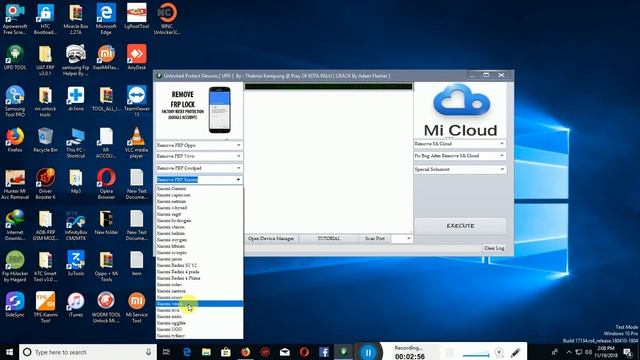The height and width of the screenshot is (360, 640).
Task: Pick Xiaomi Redmi 4 prada entry
Action: click(199, 272)
